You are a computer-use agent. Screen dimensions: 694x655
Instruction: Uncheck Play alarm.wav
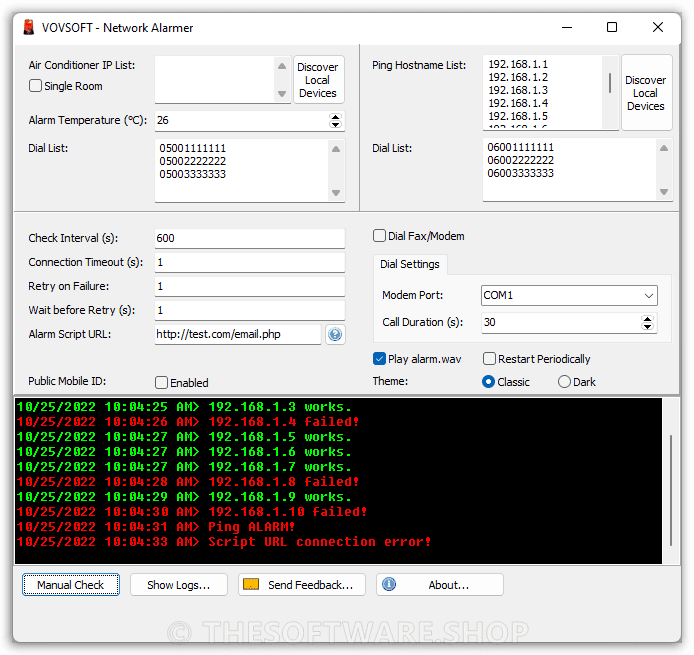tap(379, 358)
